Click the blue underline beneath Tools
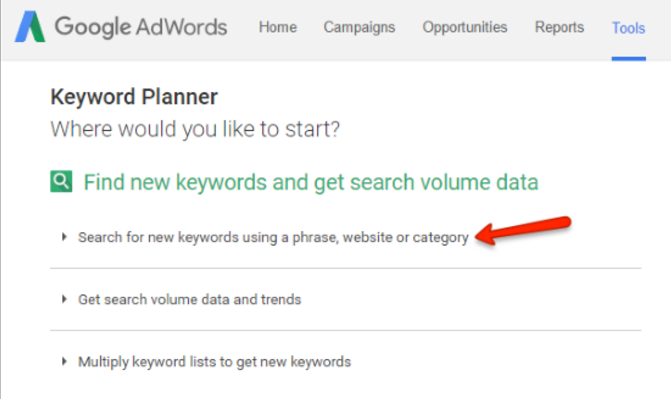Image resolution: width=671 pixels, height=399 pixels. pyautogui.click(x=629, y=59)
